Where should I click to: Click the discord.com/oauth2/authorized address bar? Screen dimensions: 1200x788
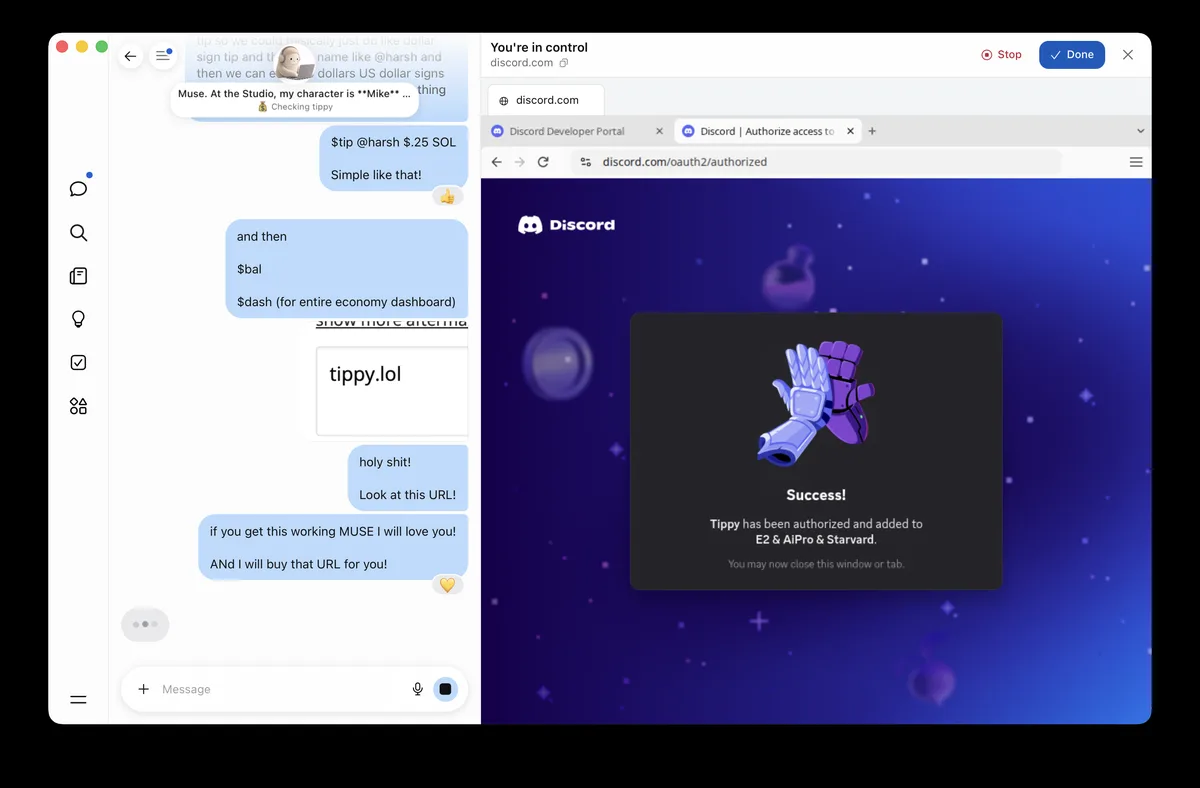click(x=816, y=162)
